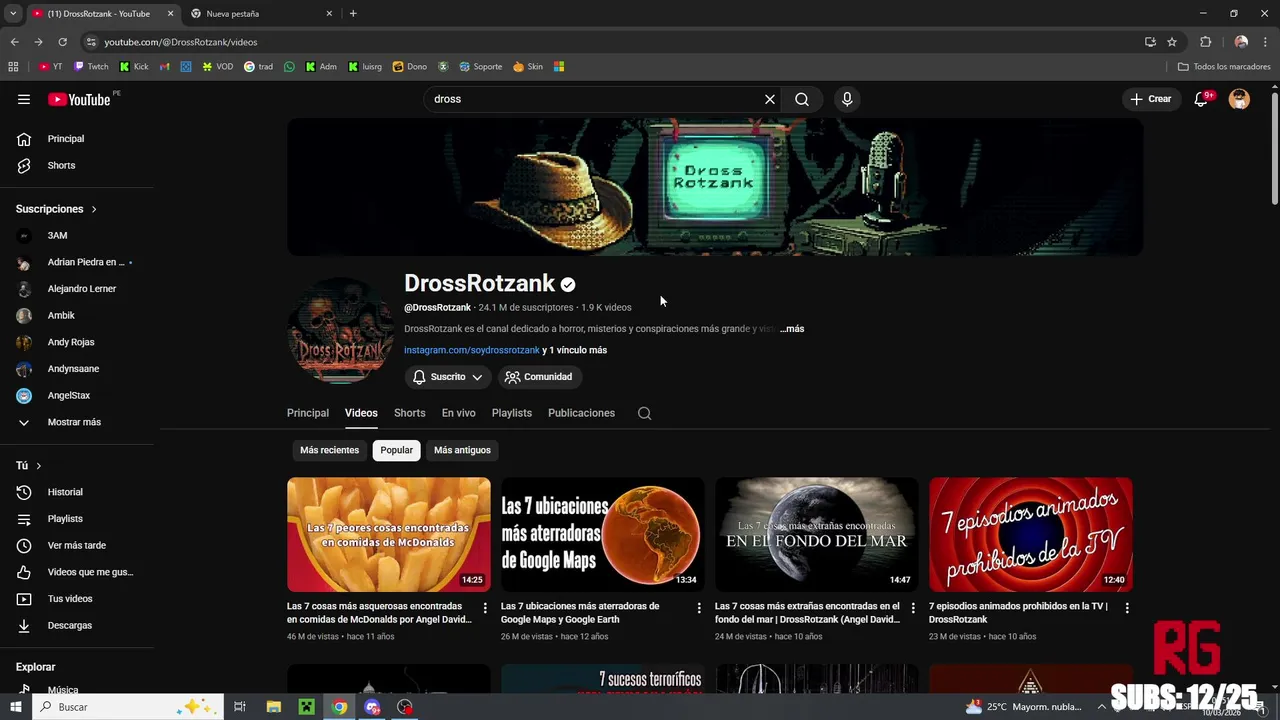Open the Kick bookmark
Image resolution: width=1280 pixels, height=720 pixels.
pos(134,67)
